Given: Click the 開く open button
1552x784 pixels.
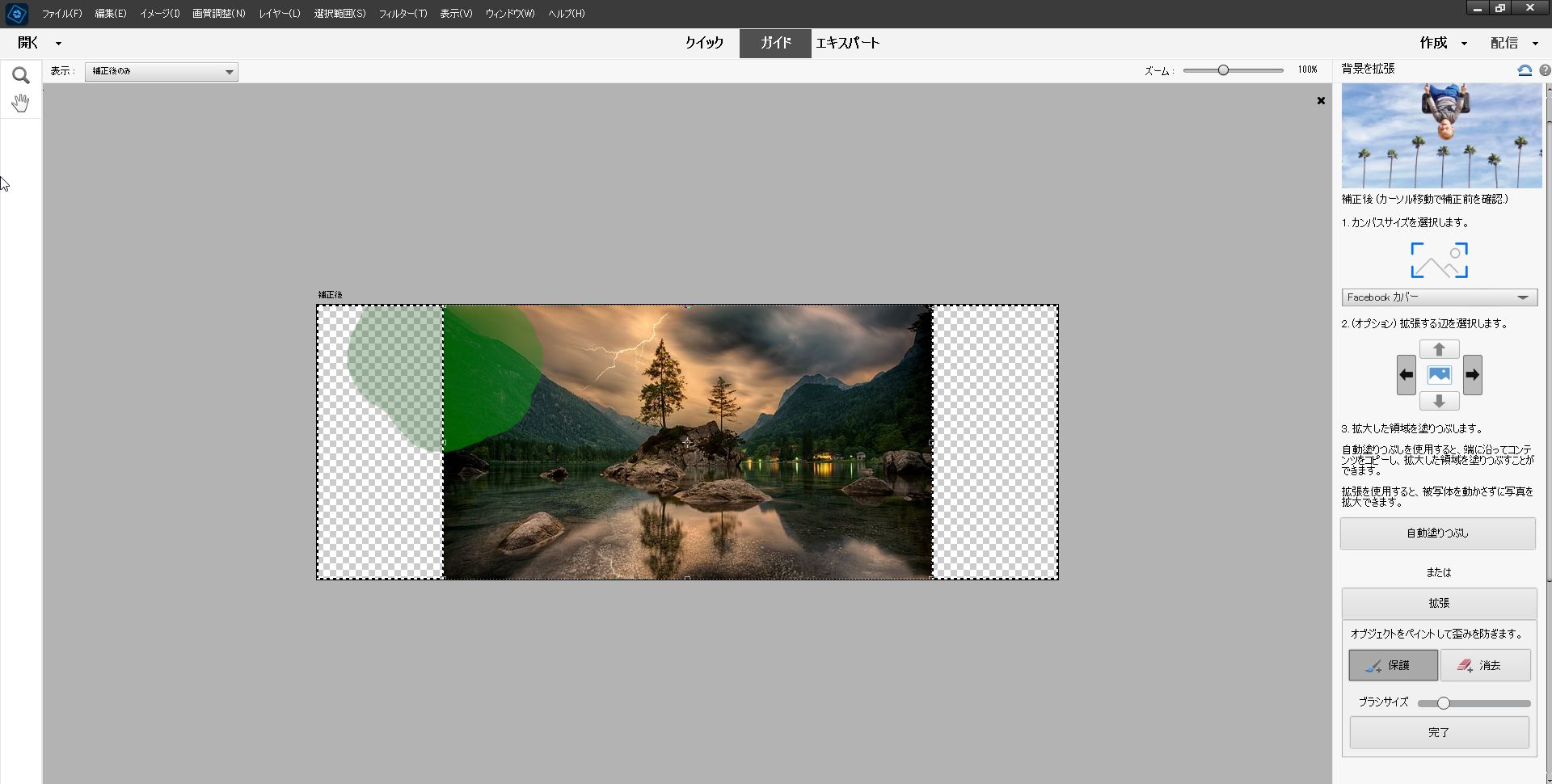Looking at the screenshot, I should (28, 43).
